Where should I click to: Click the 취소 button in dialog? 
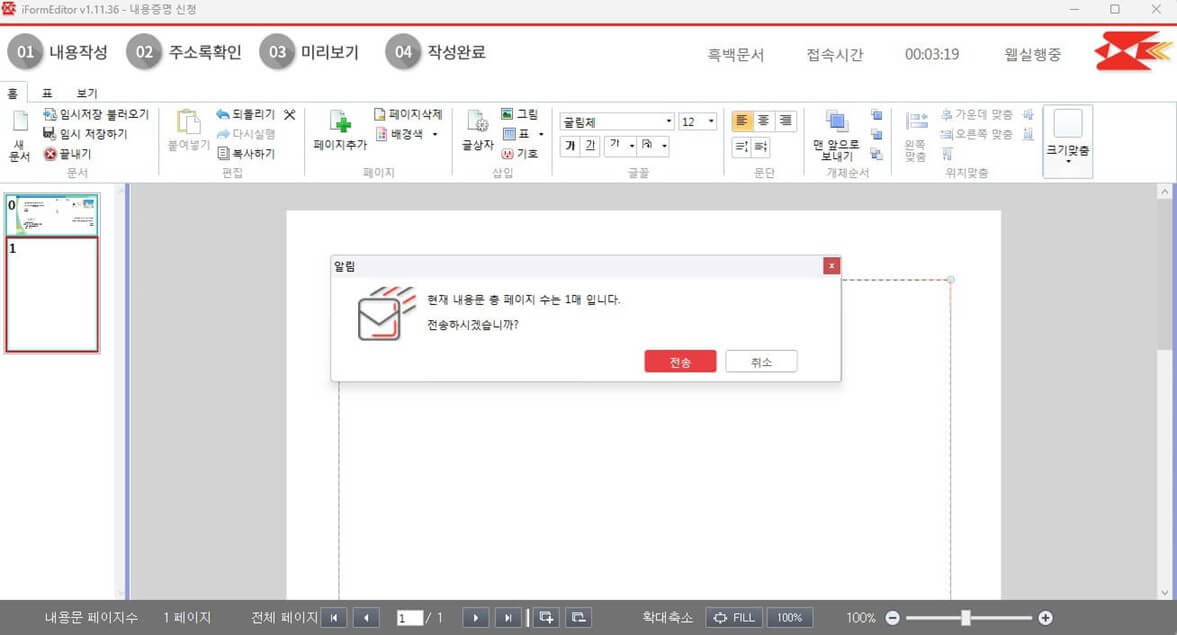pos(761,362)
